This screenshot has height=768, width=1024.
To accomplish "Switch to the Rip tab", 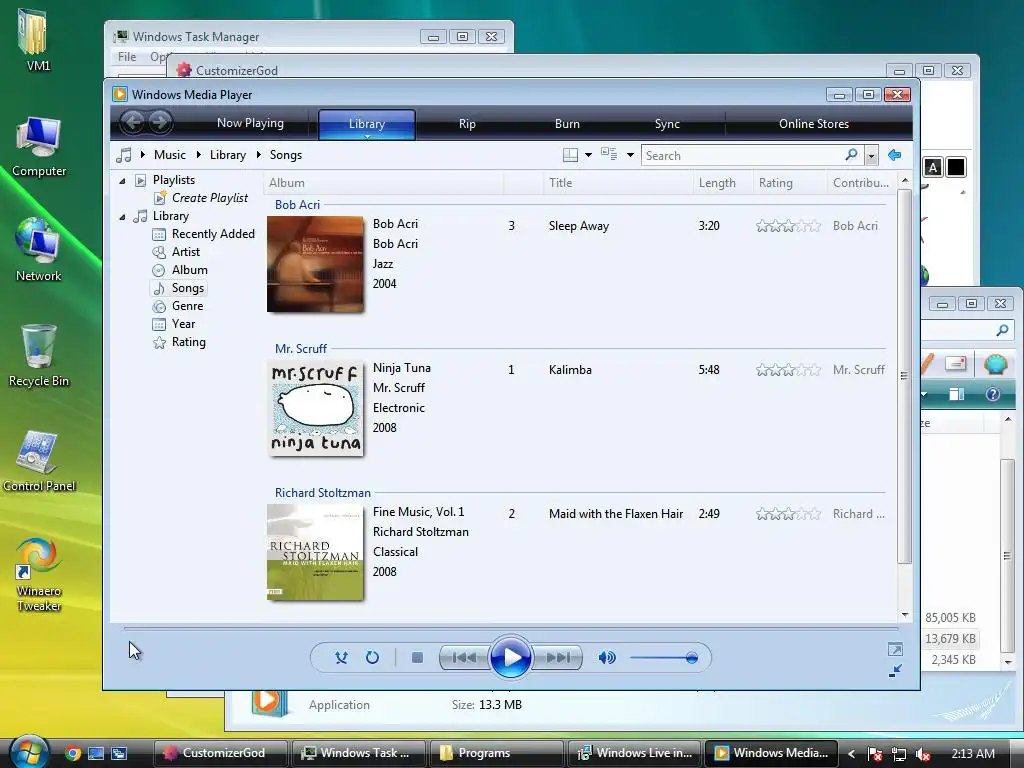I will click(467, 123).
